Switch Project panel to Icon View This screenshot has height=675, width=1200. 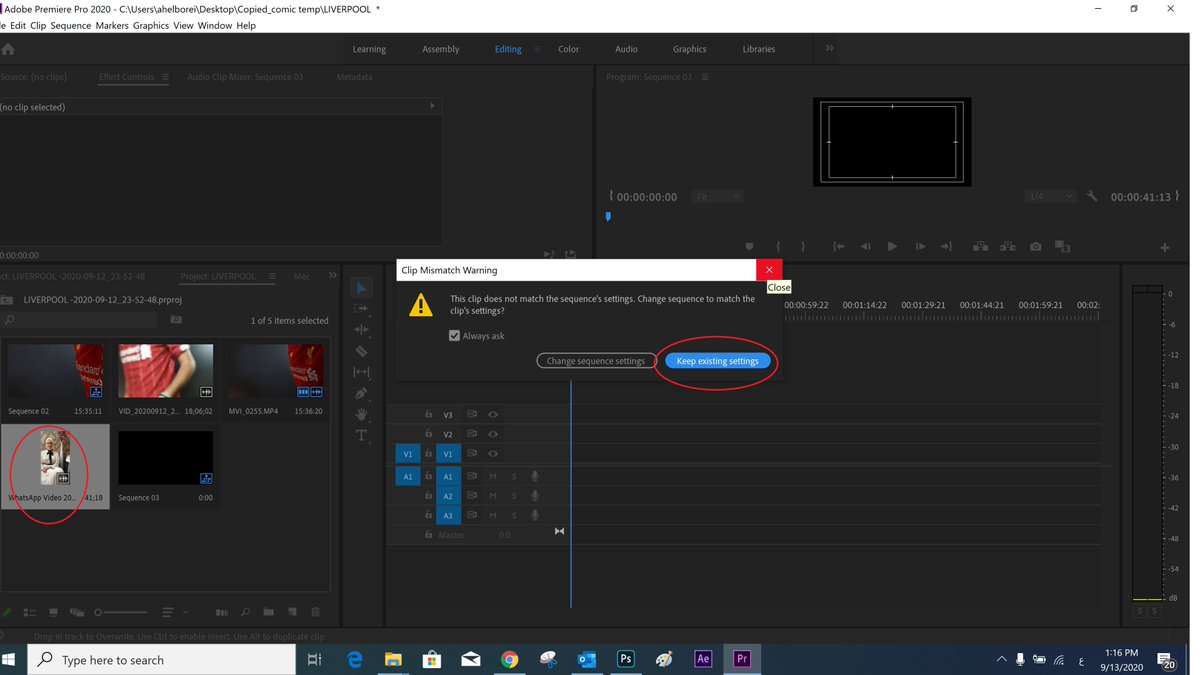tap(53, 612)
